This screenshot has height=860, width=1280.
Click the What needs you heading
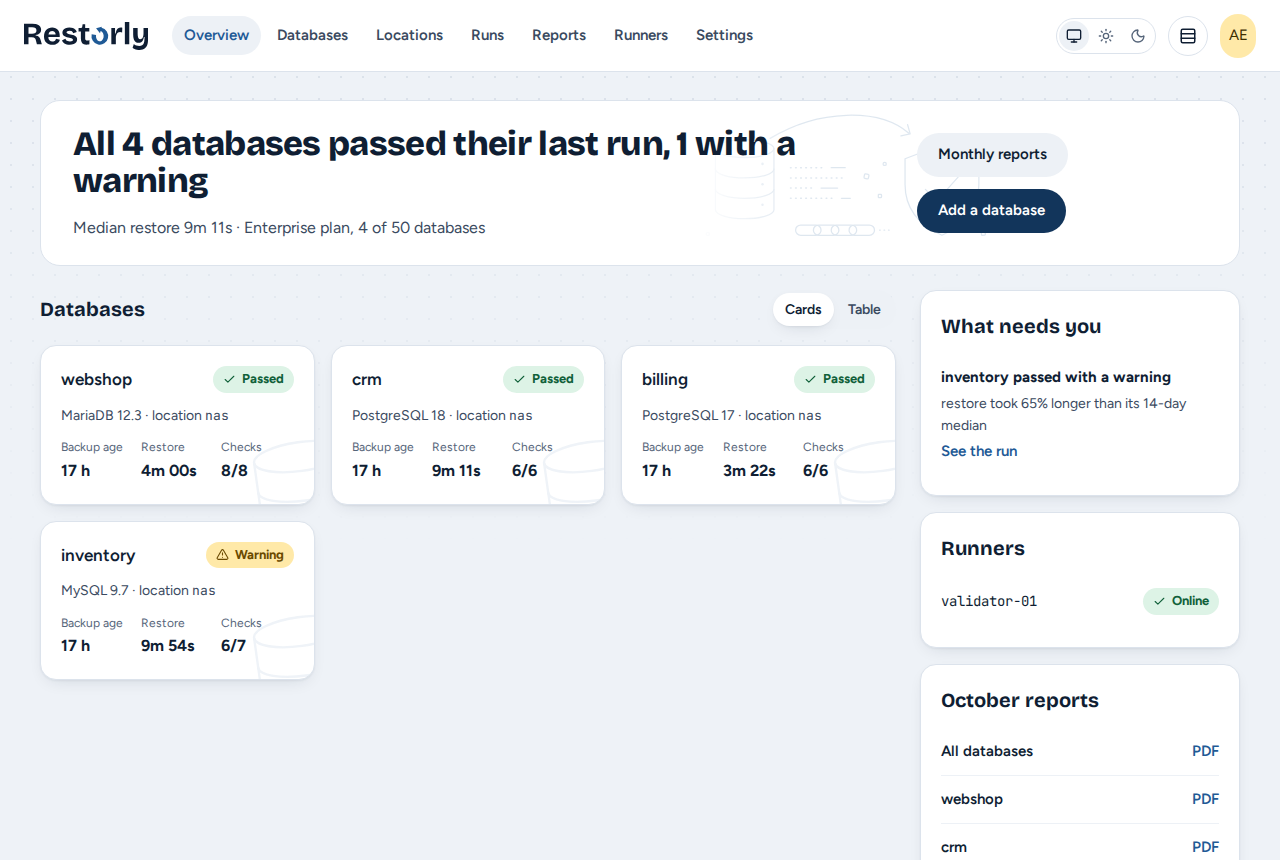click(1021, 327)
